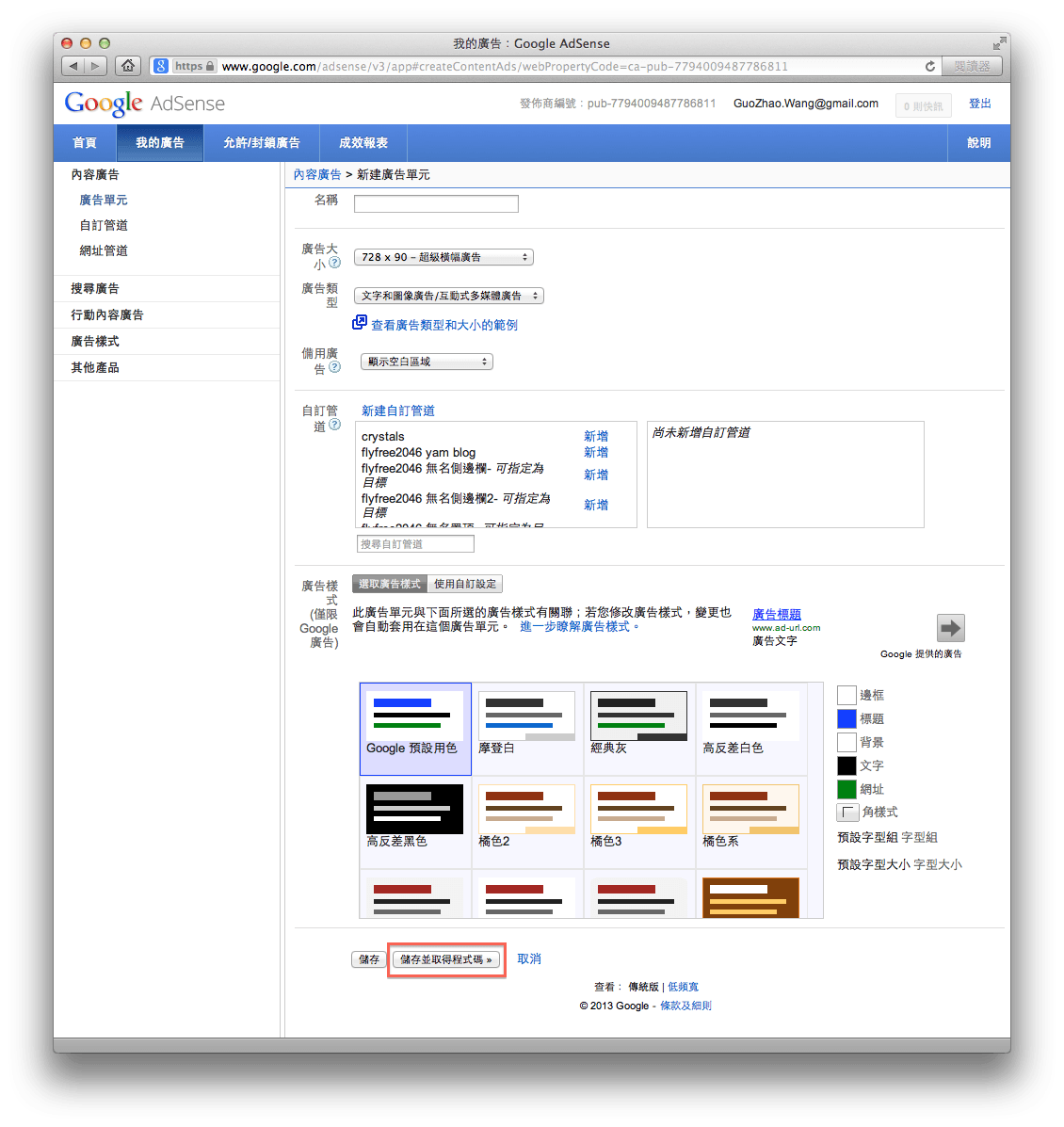The image size is (1064, 1127).
Task: Open the 允許/封鎖廣告 tab
Action: coord(261,142)
